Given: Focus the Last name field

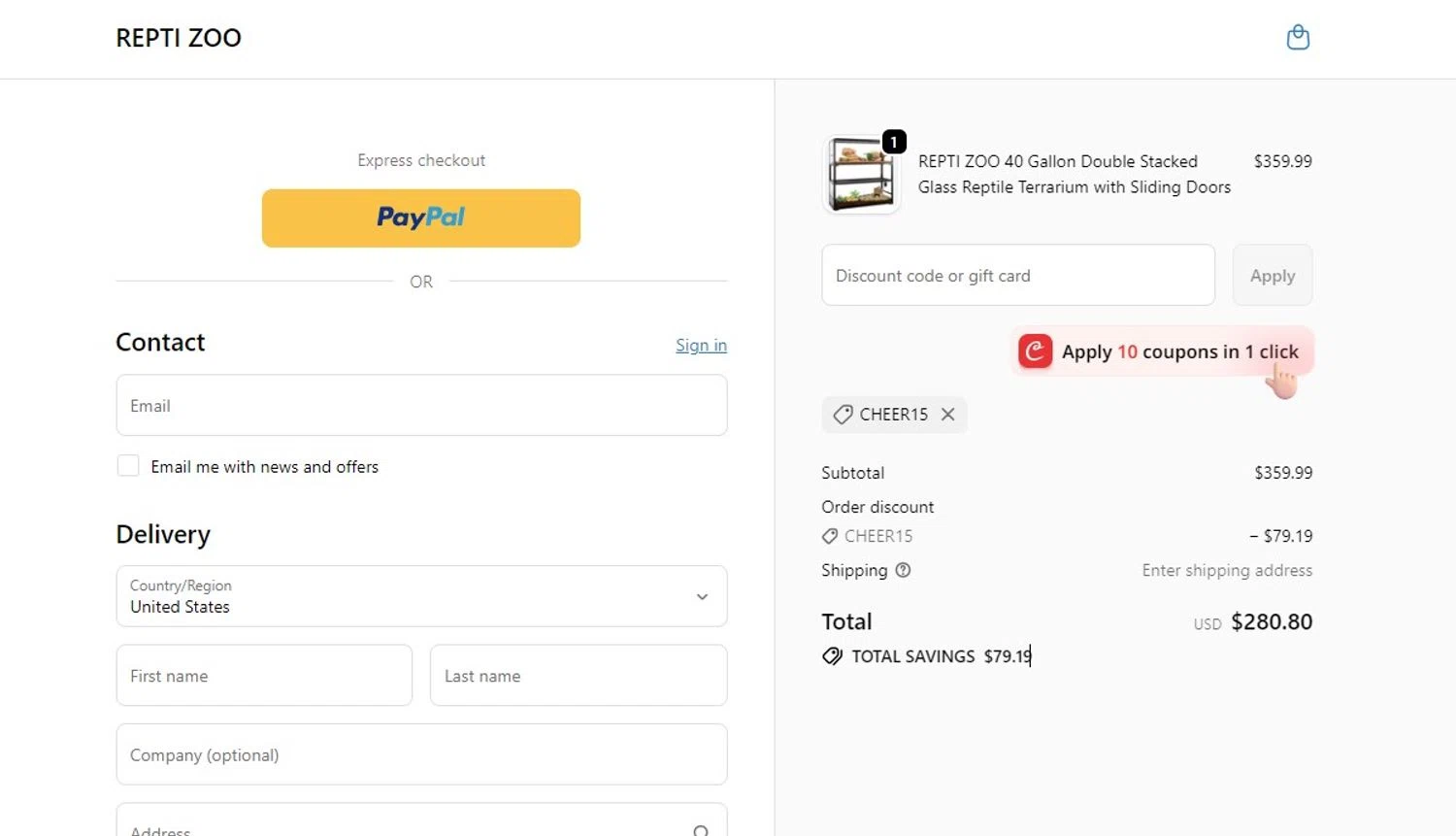Looking at the screenshot, I should click(x=579, y=676).
